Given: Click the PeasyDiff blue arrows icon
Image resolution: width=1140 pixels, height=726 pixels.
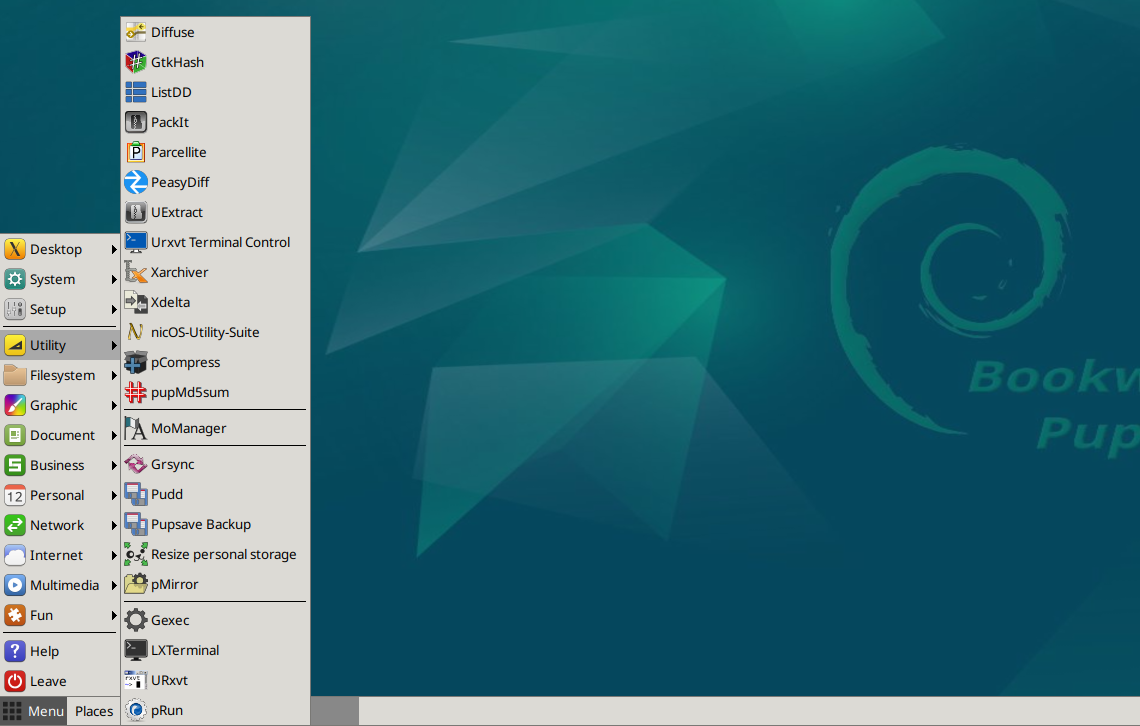Looking at the screenshot, I should (136, 182).
